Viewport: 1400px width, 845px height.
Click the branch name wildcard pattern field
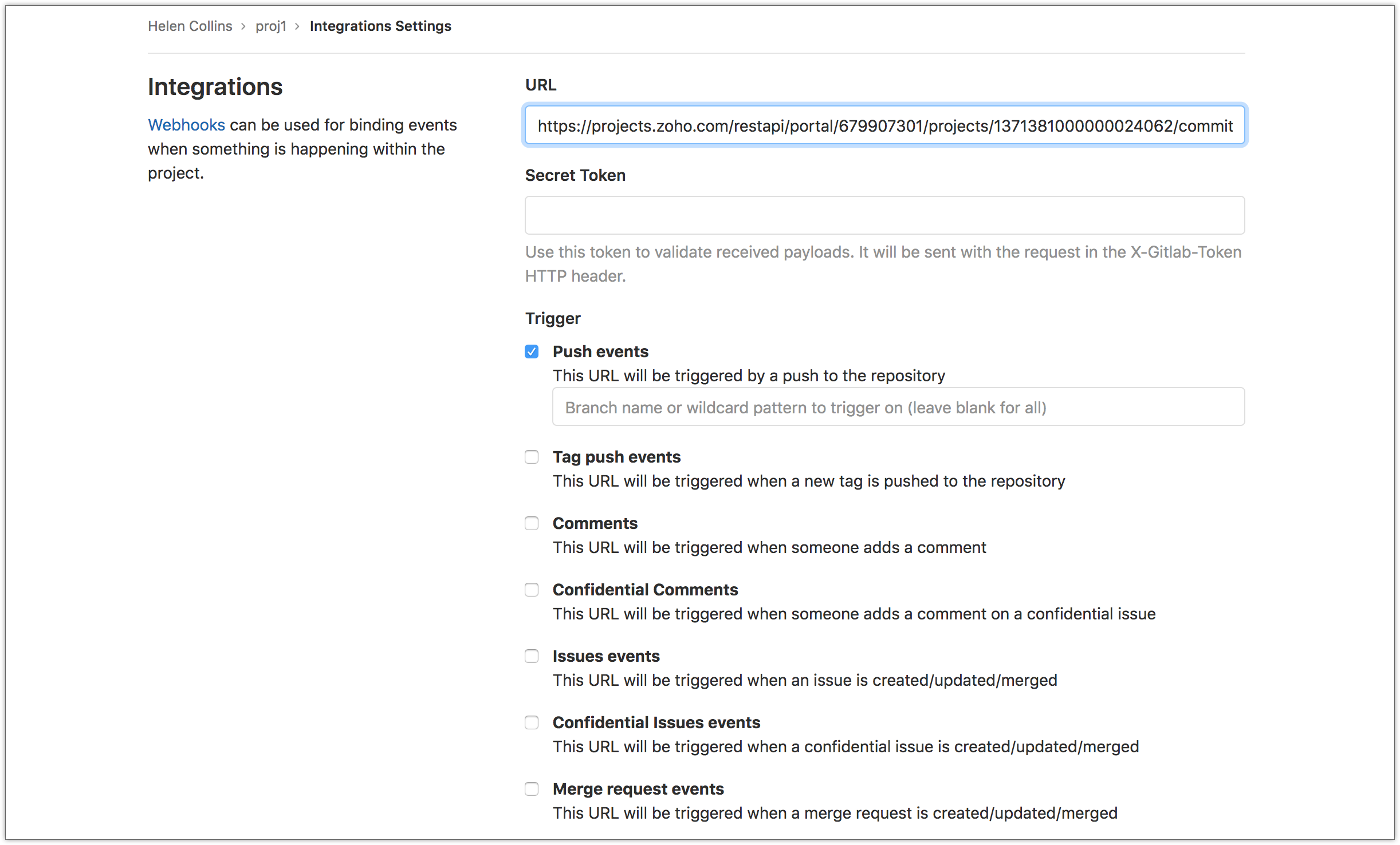coord(898,407)
